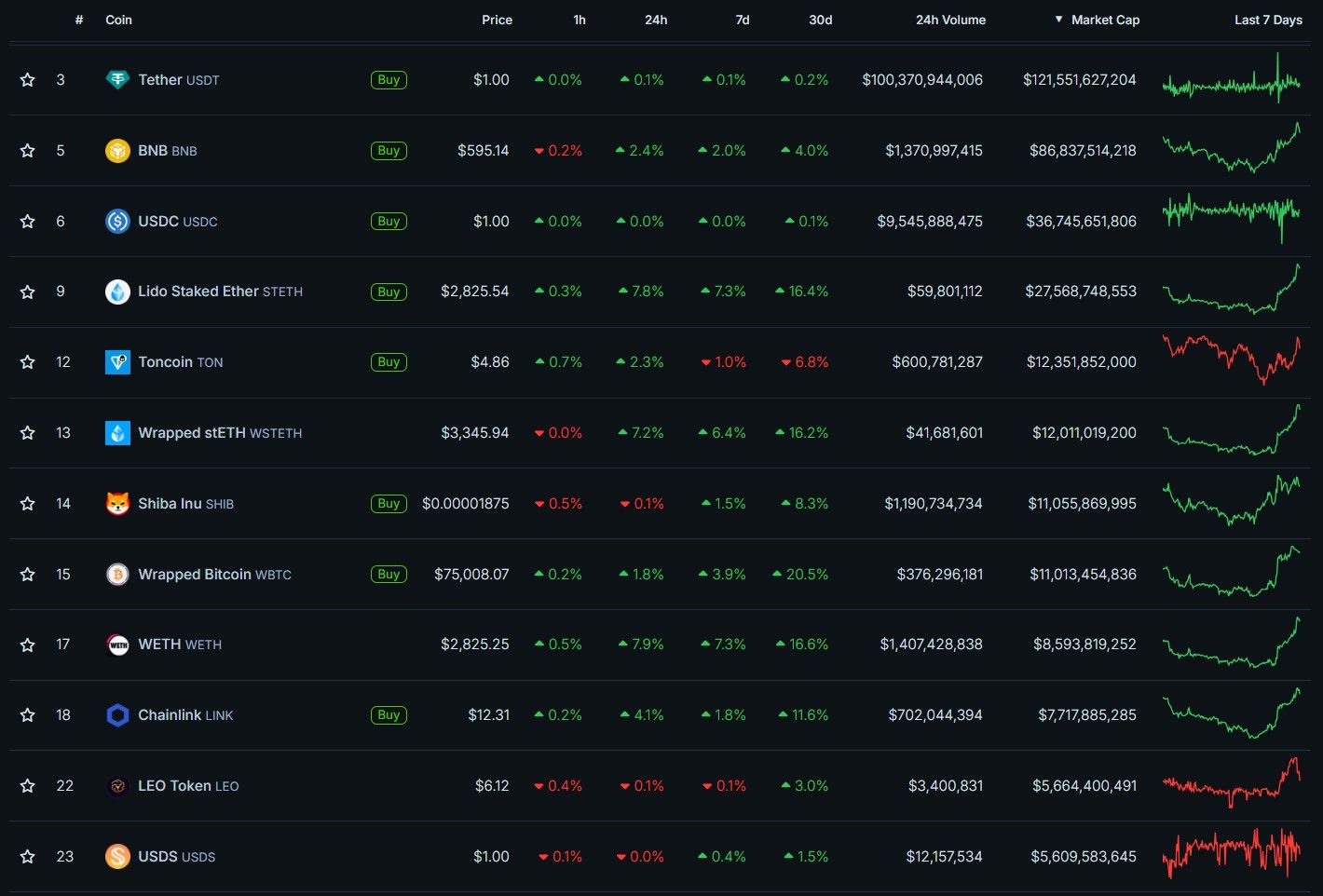This screenshot has width=1323, height=896.
Task: Favorite Tether using its star toggle
Action: 28,80
